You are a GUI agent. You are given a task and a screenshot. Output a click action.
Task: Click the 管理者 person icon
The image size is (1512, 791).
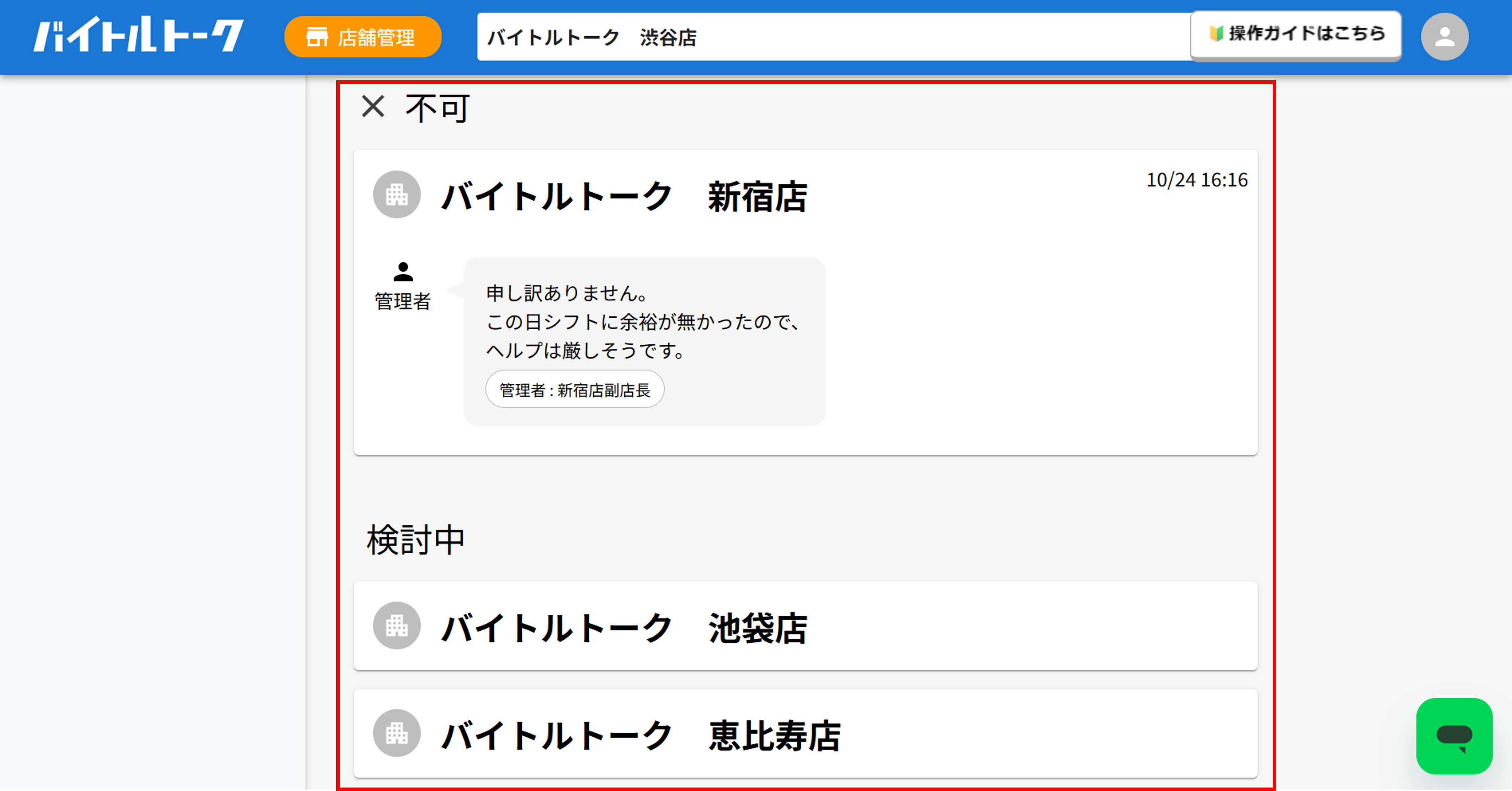pyautogui.click(x=403, y=272)
